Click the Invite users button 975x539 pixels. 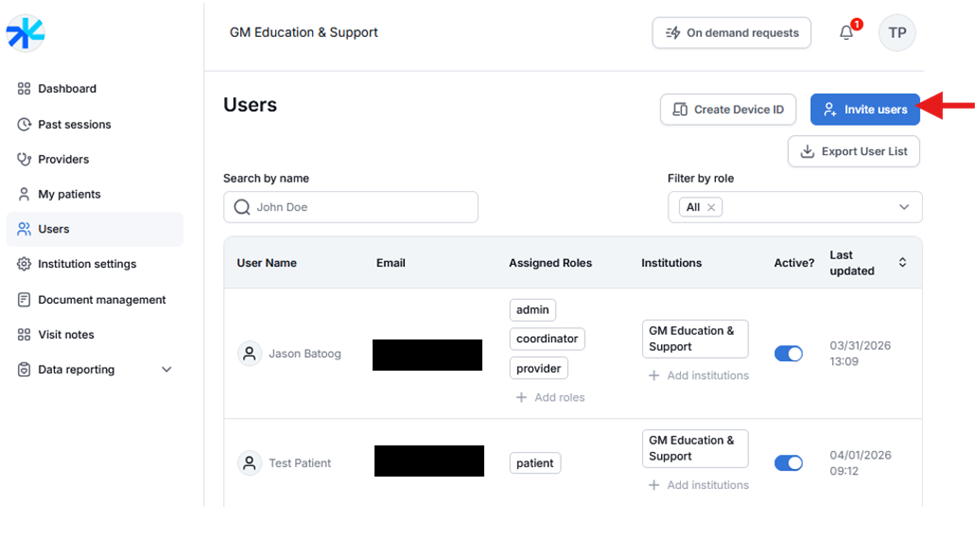pyautogui.click(x=865, y=109)
